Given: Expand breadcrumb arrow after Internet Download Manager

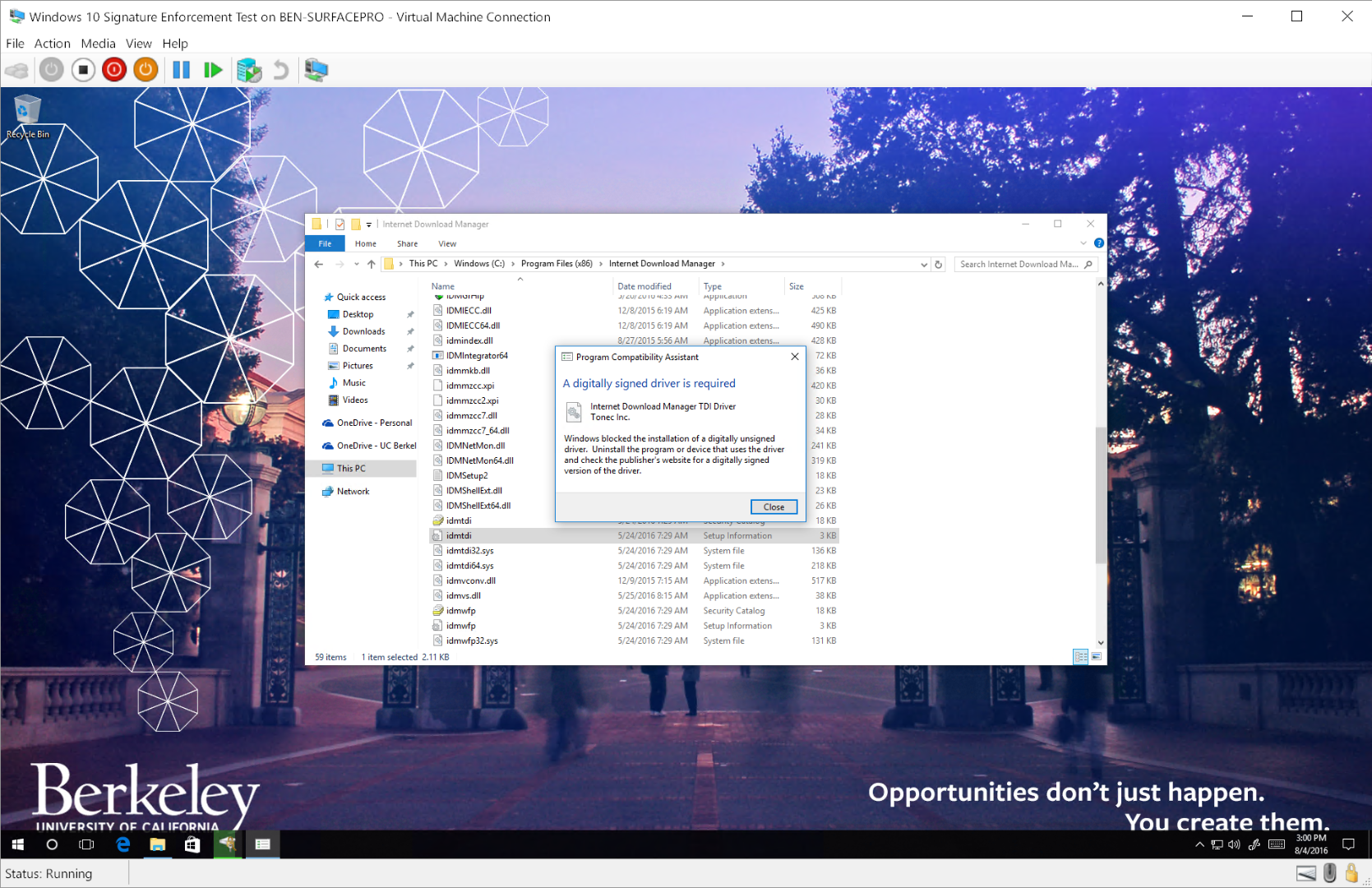Looking at the screenshot, I should click(x=723, y=264).
